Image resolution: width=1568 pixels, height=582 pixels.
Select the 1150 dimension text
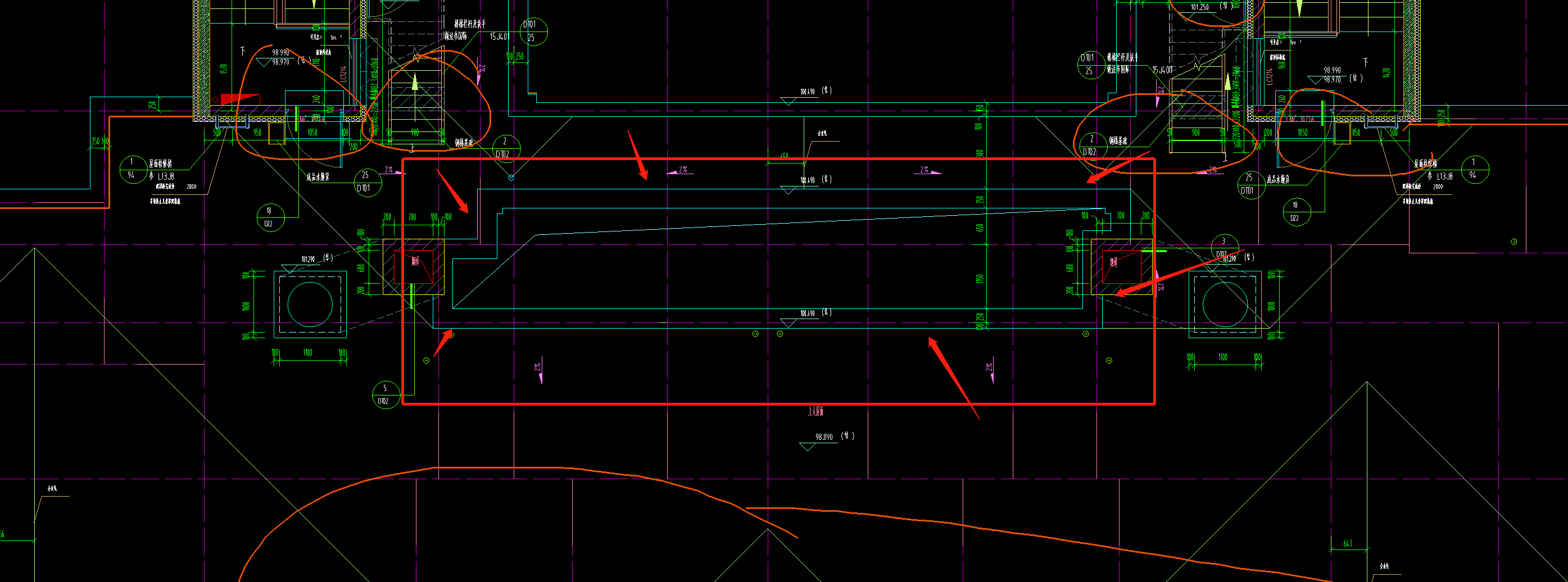click(x=980, y=279)
